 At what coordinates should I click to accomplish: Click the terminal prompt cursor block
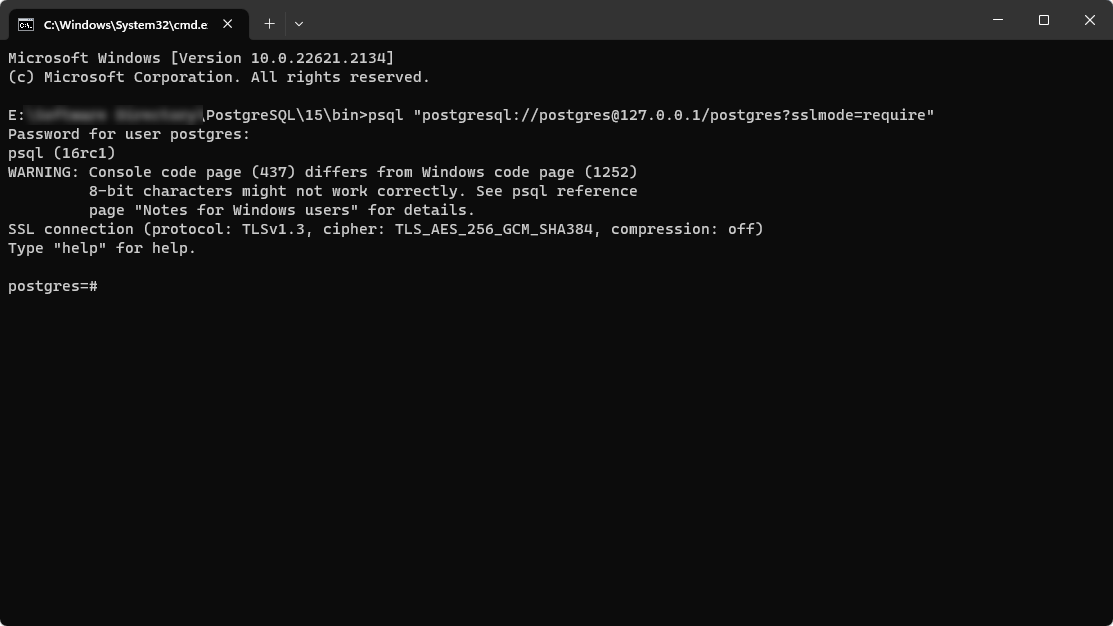[x=104, y=286]
